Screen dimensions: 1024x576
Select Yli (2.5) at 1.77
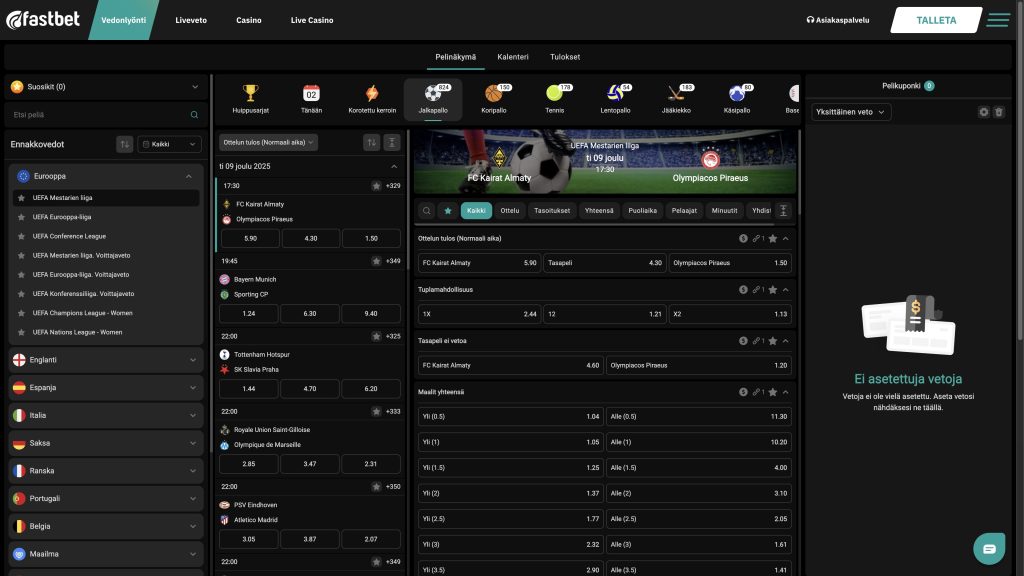(x=511, y=519)
